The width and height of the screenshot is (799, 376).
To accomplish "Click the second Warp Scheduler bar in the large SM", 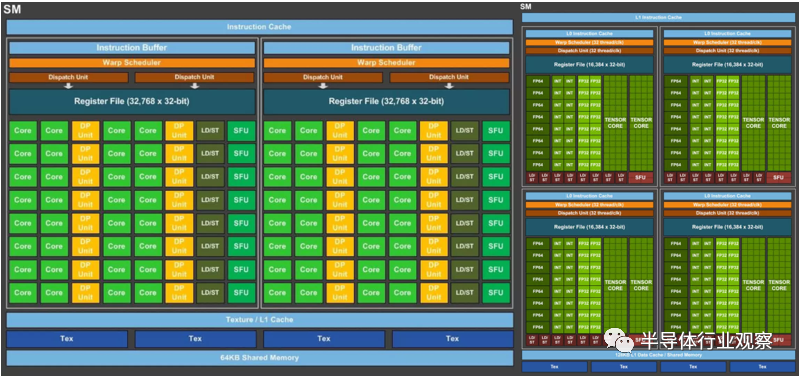I will click(386, 63).
